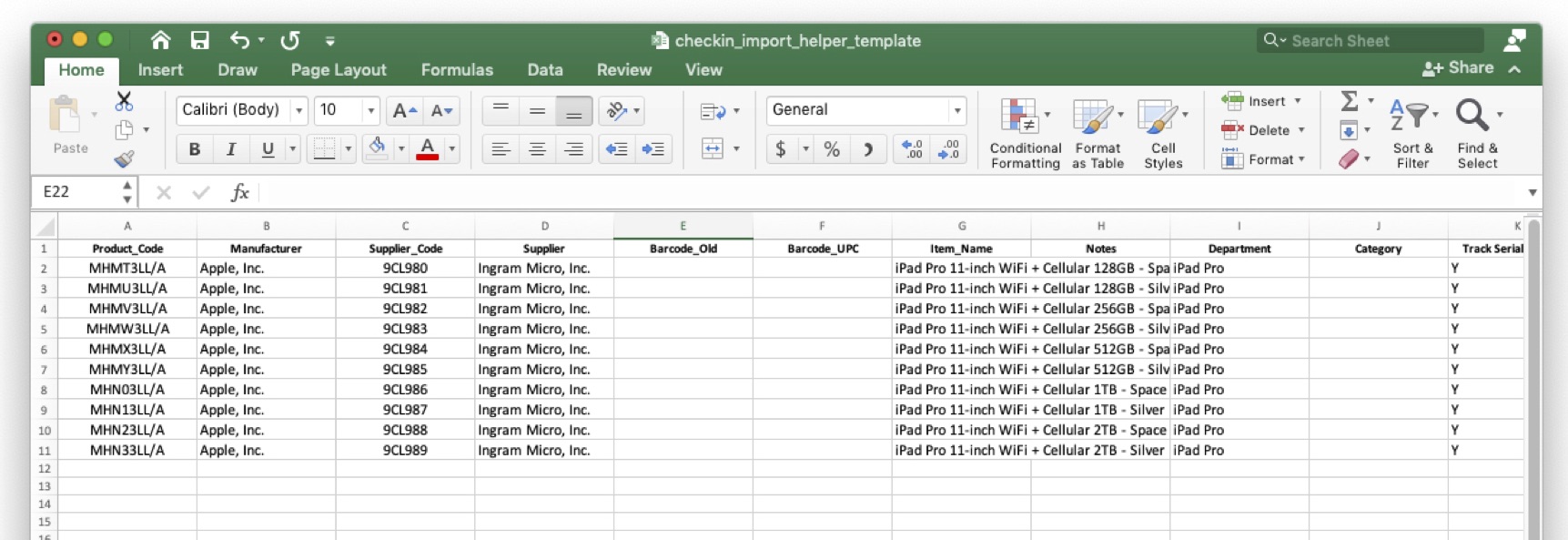Switch to the Formulas tab
This screenshot has height=540, width=1568.
[x=457, y=70]
